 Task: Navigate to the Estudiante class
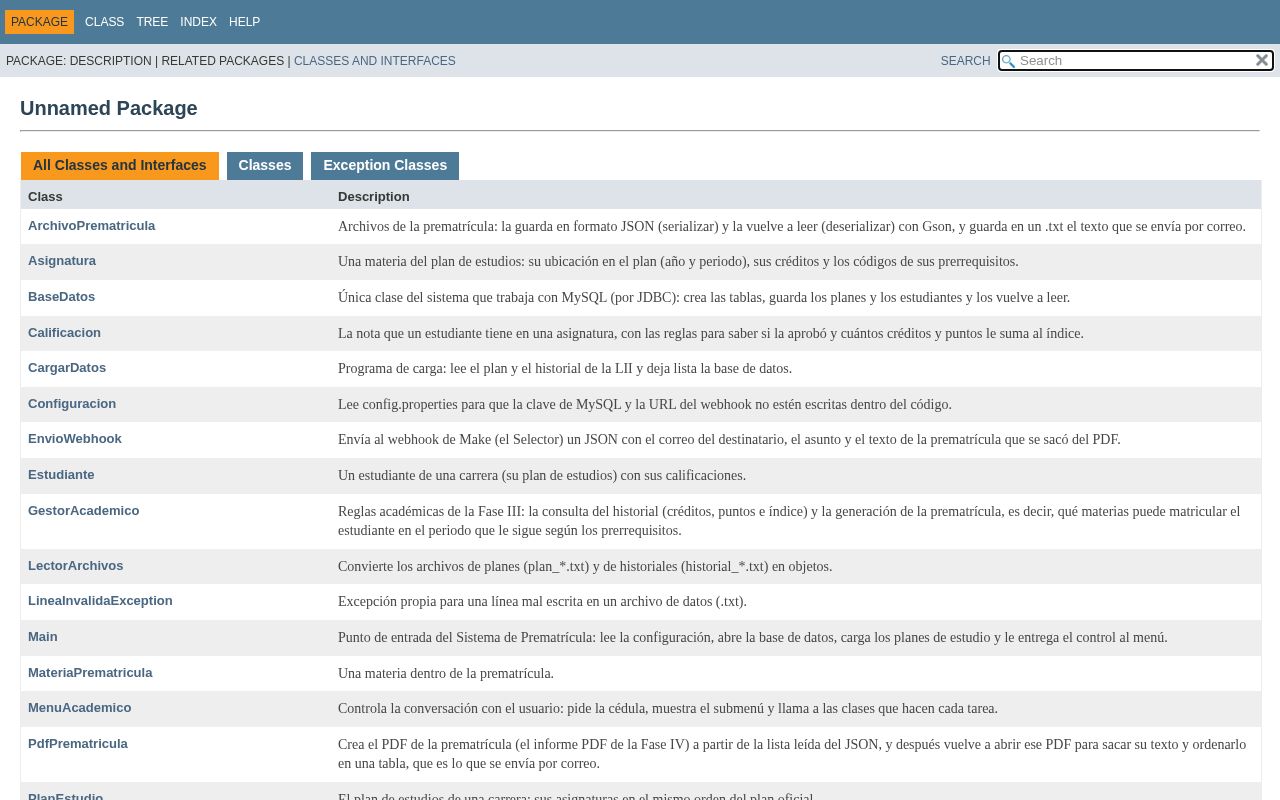coord(61,475)
